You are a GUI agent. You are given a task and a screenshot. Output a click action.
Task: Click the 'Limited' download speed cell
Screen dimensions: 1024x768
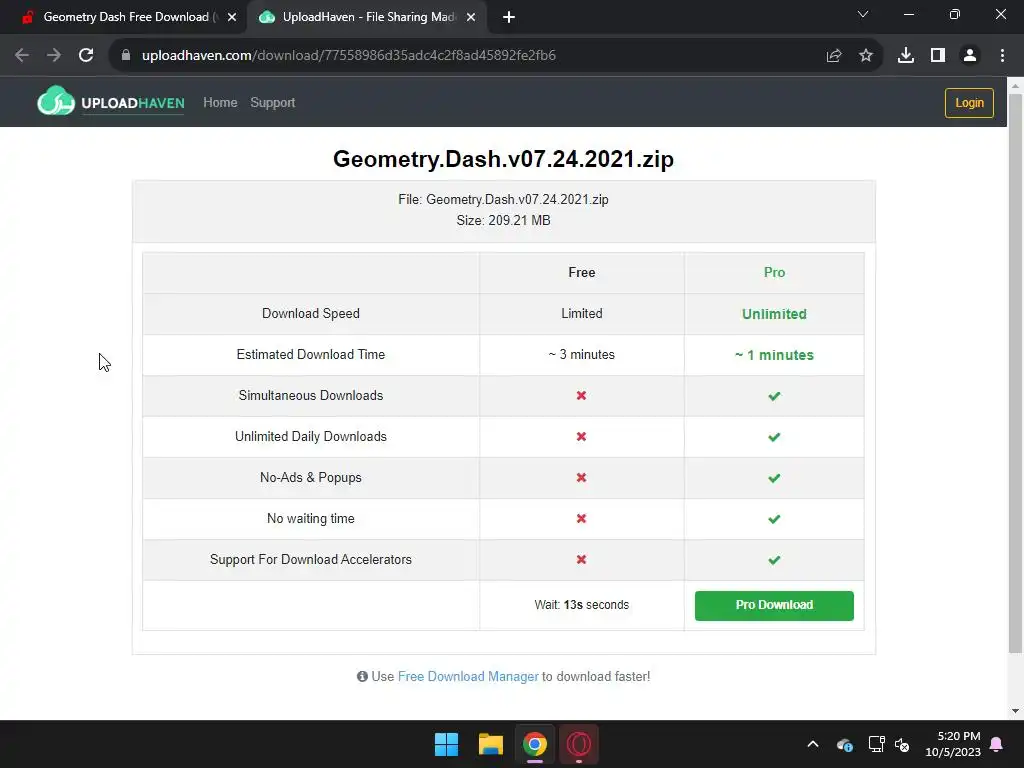click(581, 313)
